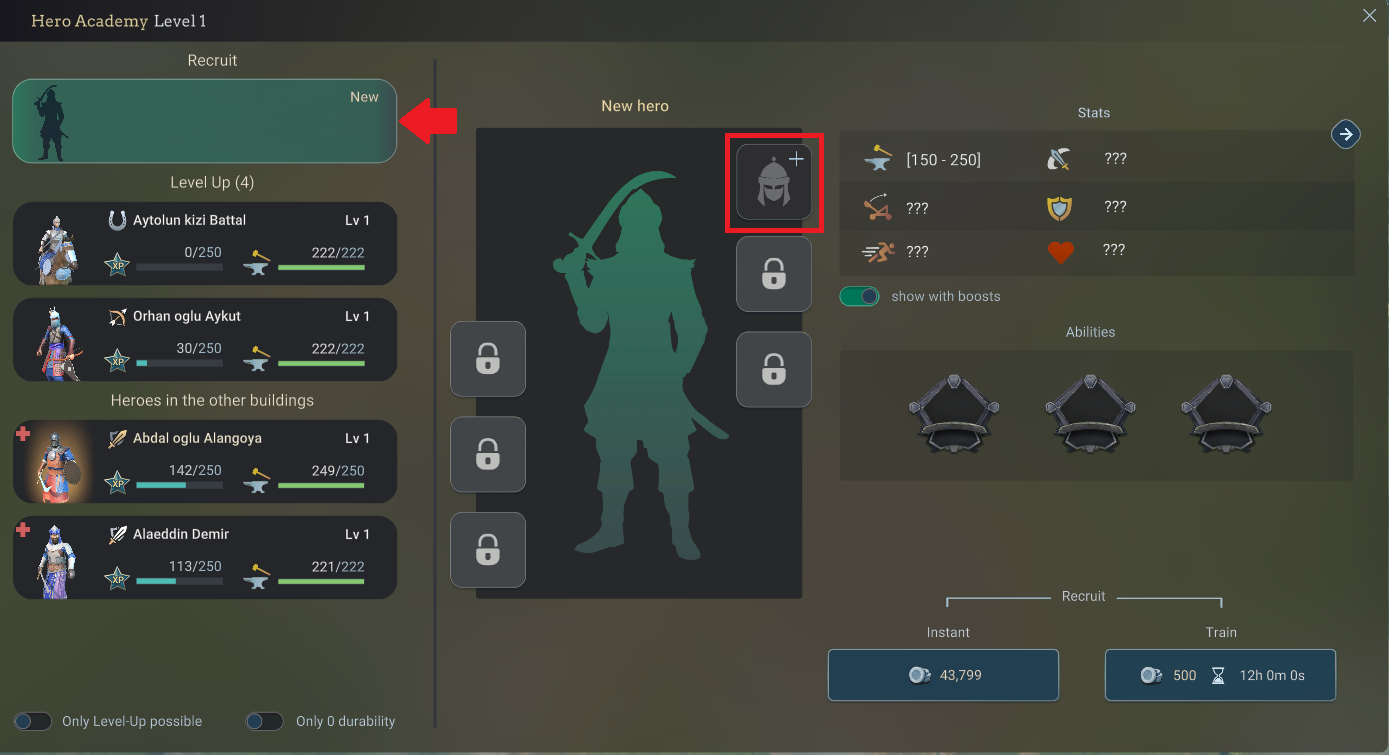Click the shield defense stat icon

[1059, 207]
